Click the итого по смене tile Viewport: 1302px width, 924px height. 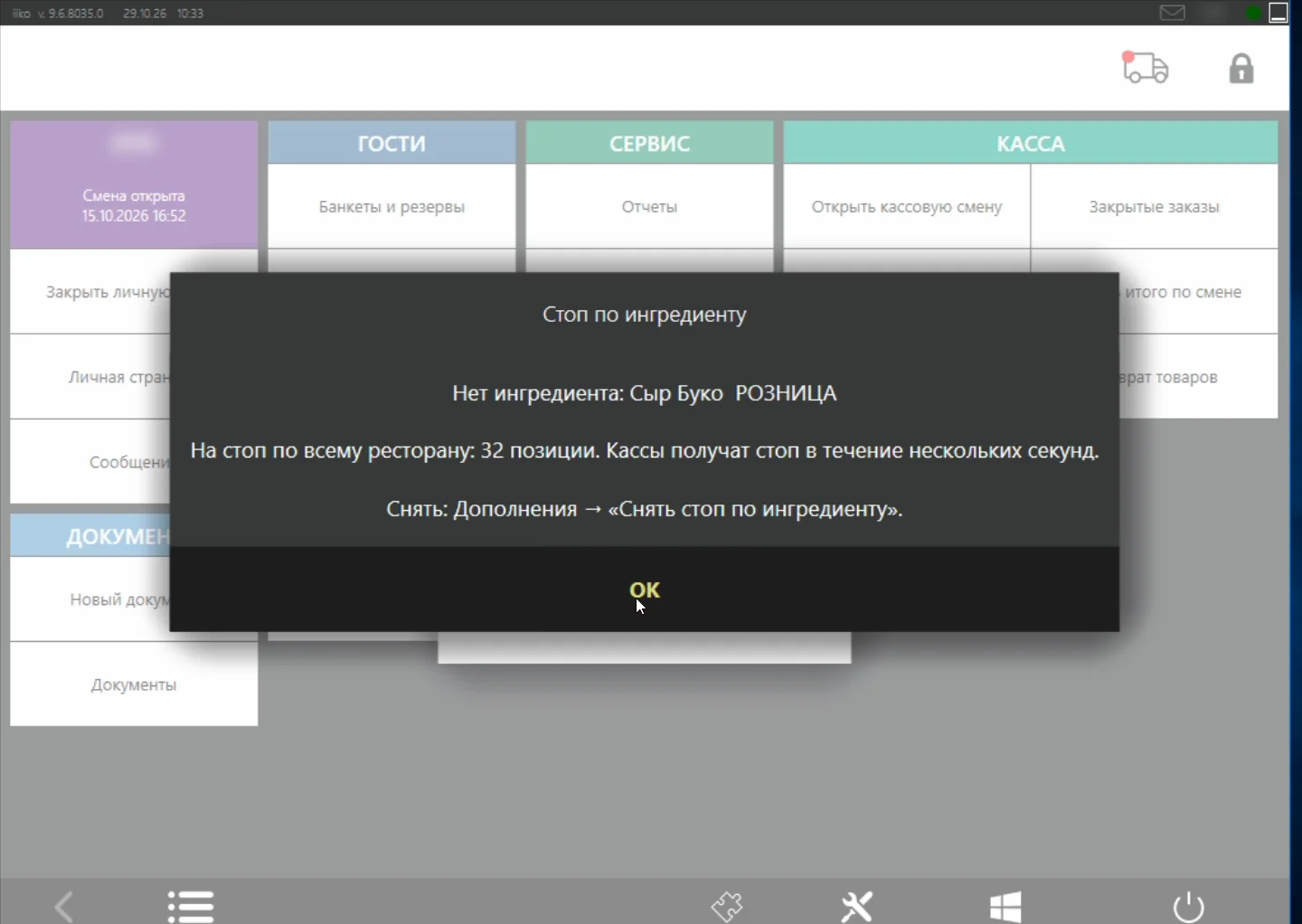click(1198, 292)
